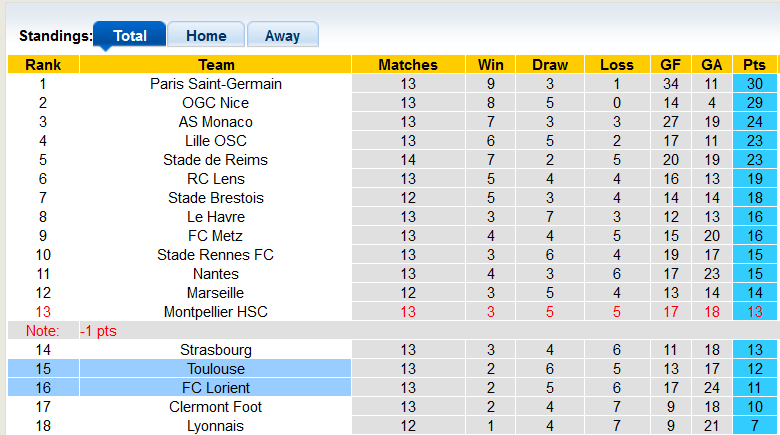Click on AS Monaco team name
Screen dimensions: 780x435
pyautogui.click(x=216, y=122)
